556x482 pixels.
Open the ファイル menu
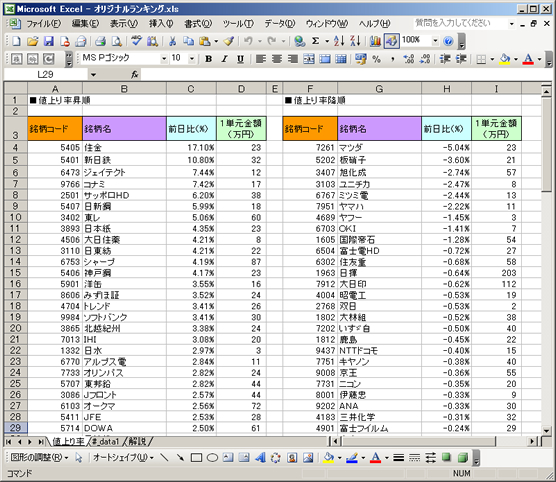coord(44,24)
